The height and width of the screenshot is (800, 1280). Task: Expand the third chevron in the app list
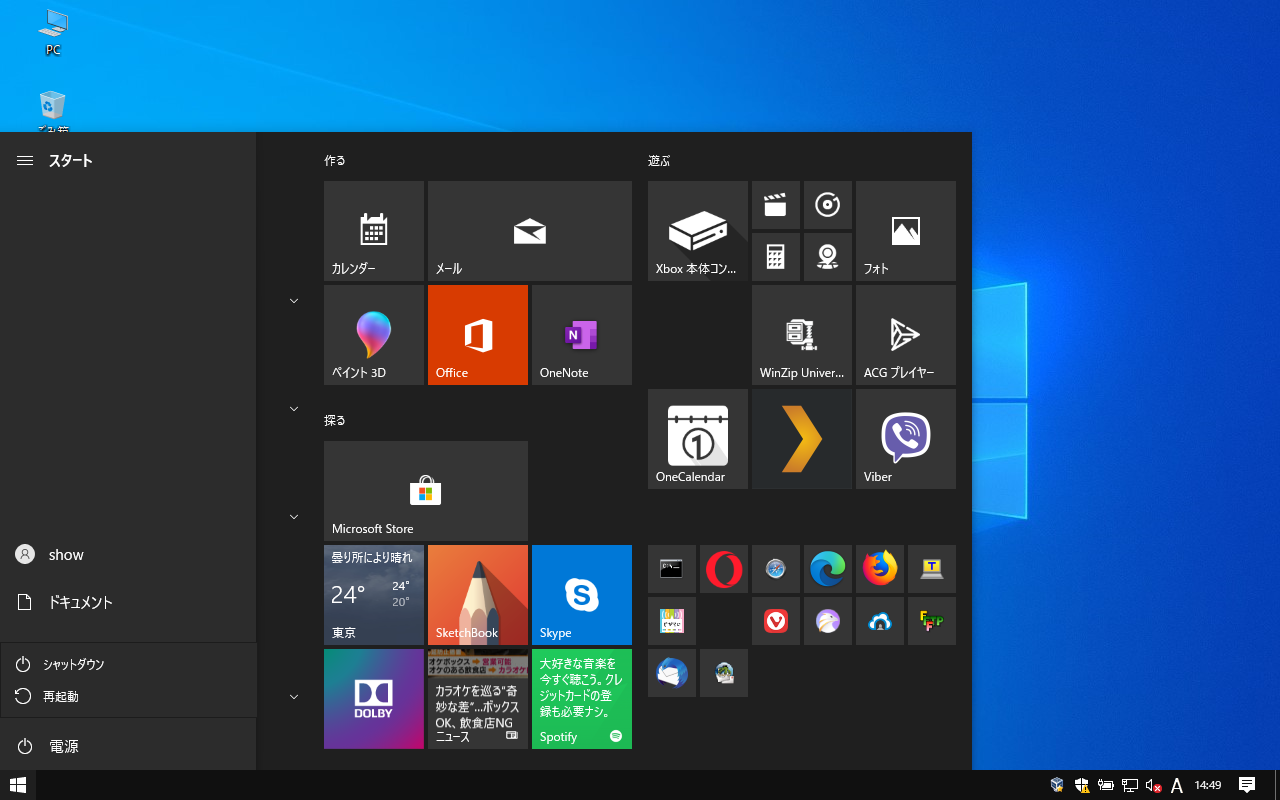294,517
